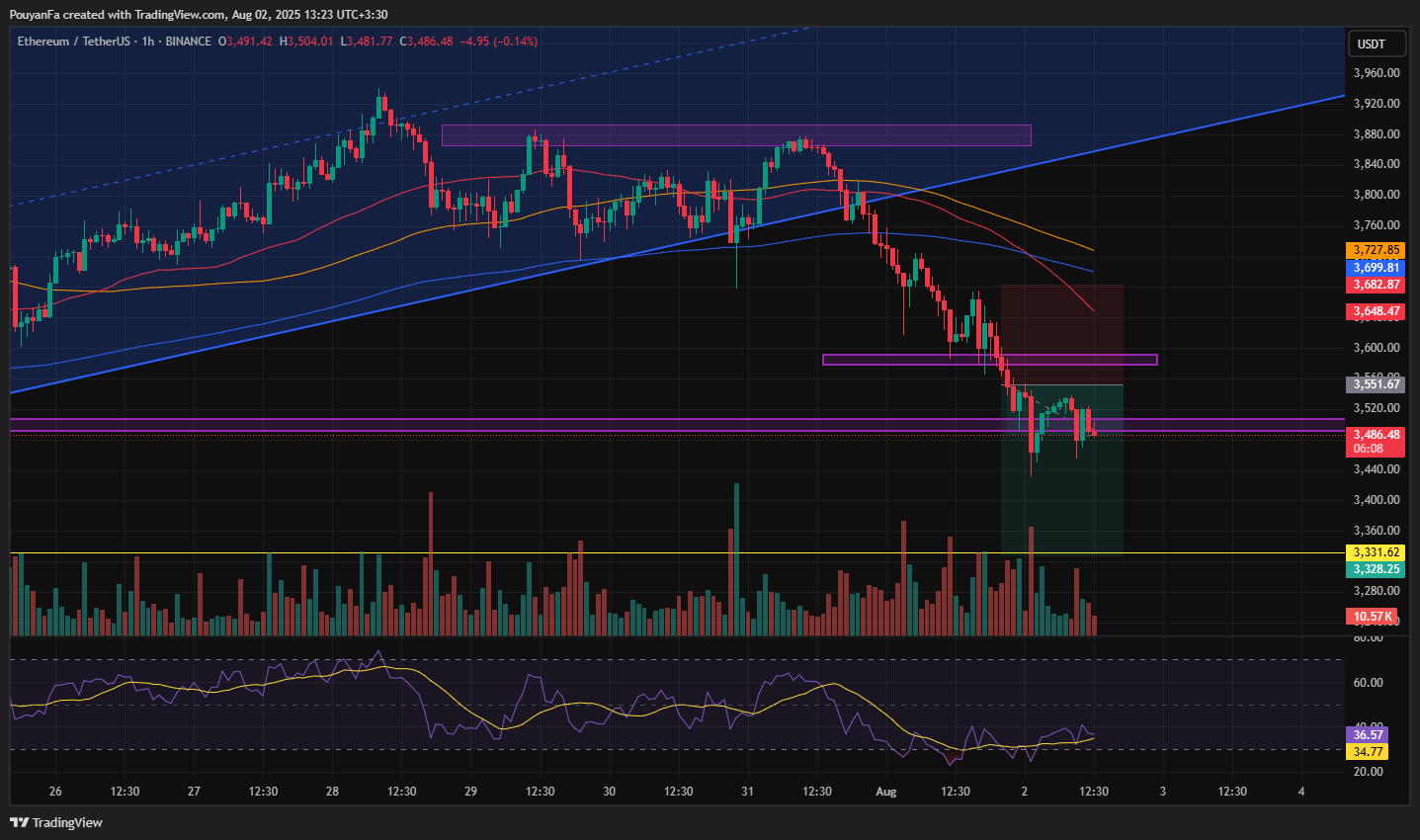This screenshot has width=1420, height=840.
Task: Click the yellow 3,331.62 line label
Action: point(1376,552)
